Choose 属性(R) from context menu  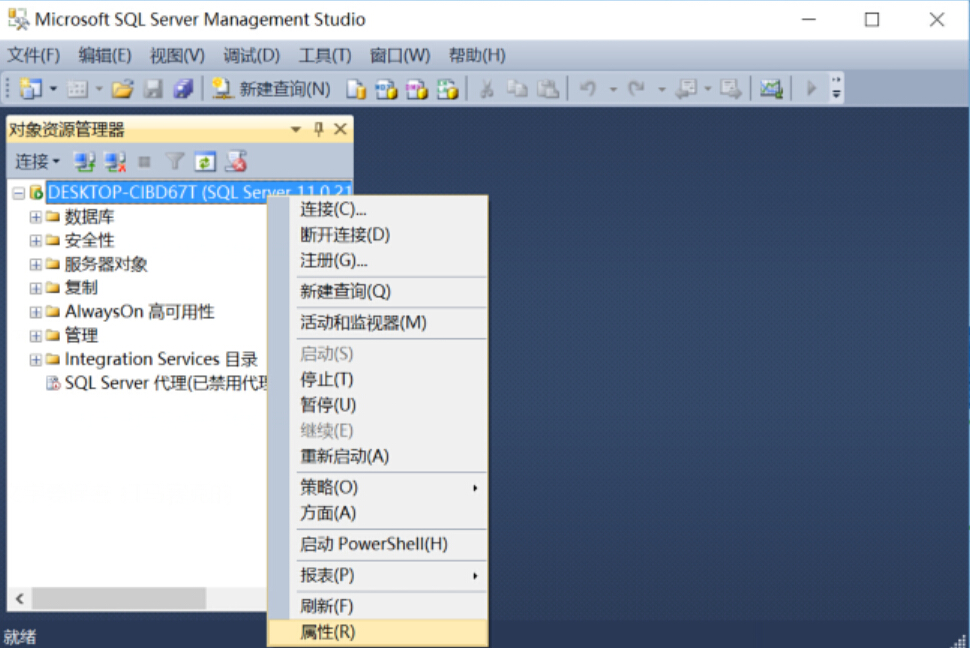[378, 632]
